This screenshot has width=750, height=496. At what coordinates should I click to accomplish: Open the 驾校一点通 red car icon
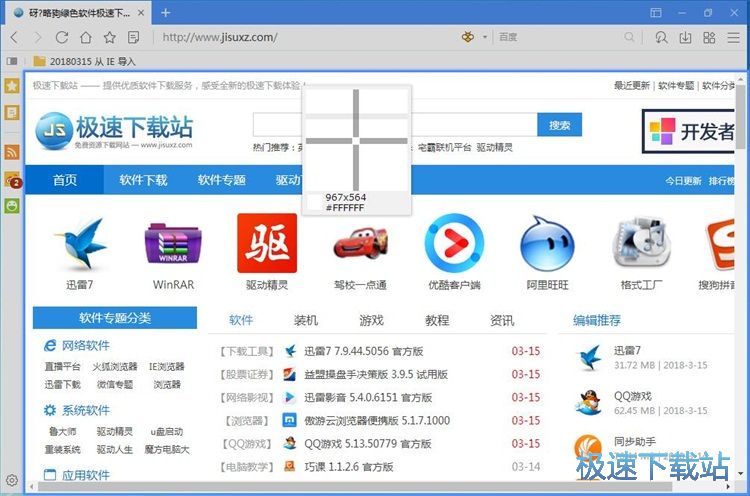(x=361, y=243)
